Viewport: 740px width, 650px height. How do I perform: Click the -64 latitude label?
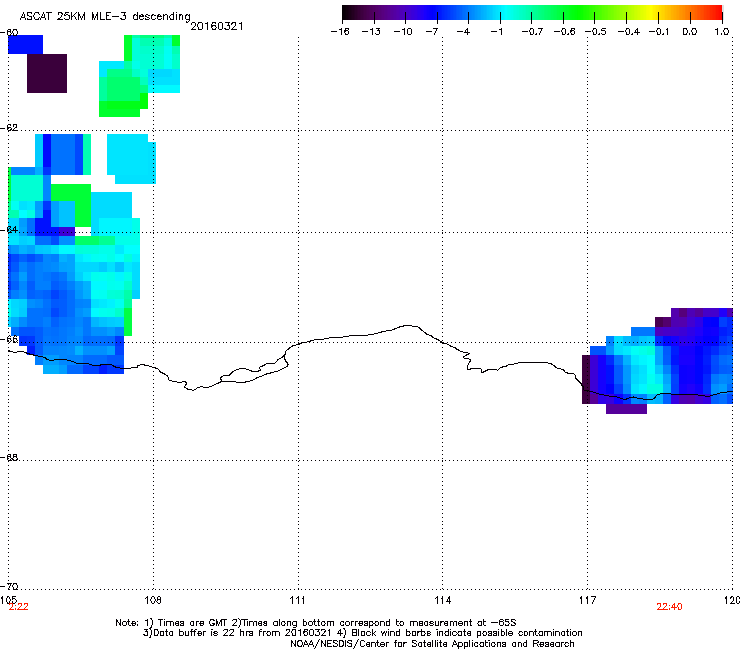point(9,229)
